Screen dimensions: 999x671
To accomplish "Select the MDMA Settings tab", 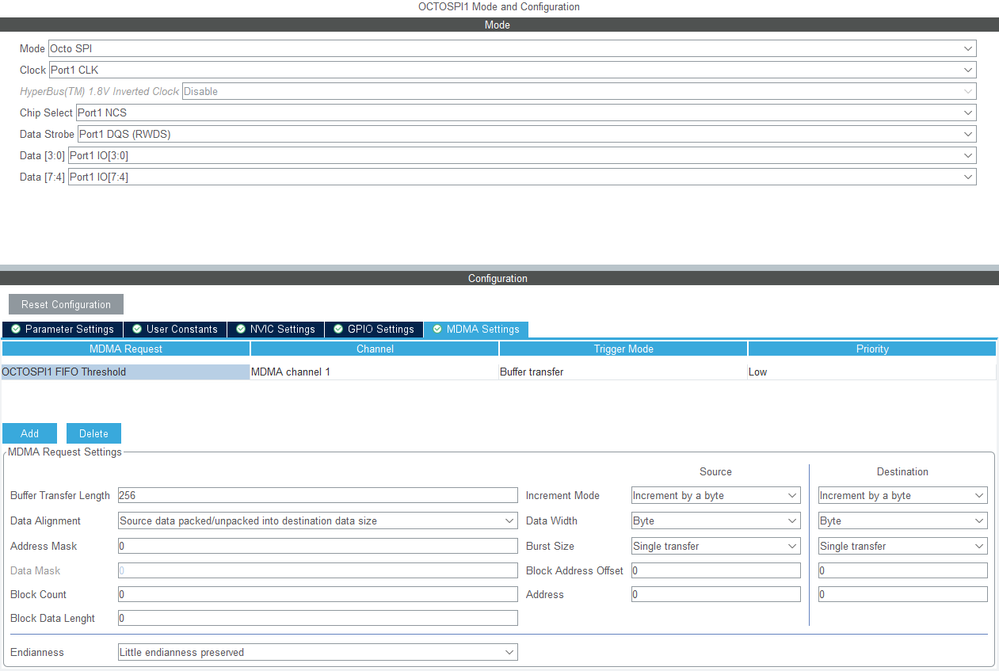I will 476,329.
